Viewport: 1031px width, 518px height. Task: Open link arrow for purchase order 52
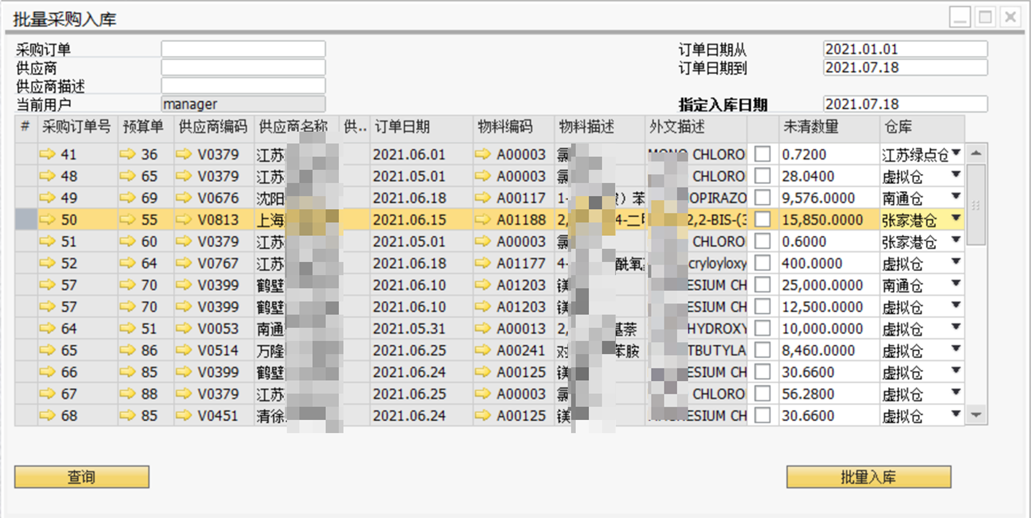pos(47,263)
